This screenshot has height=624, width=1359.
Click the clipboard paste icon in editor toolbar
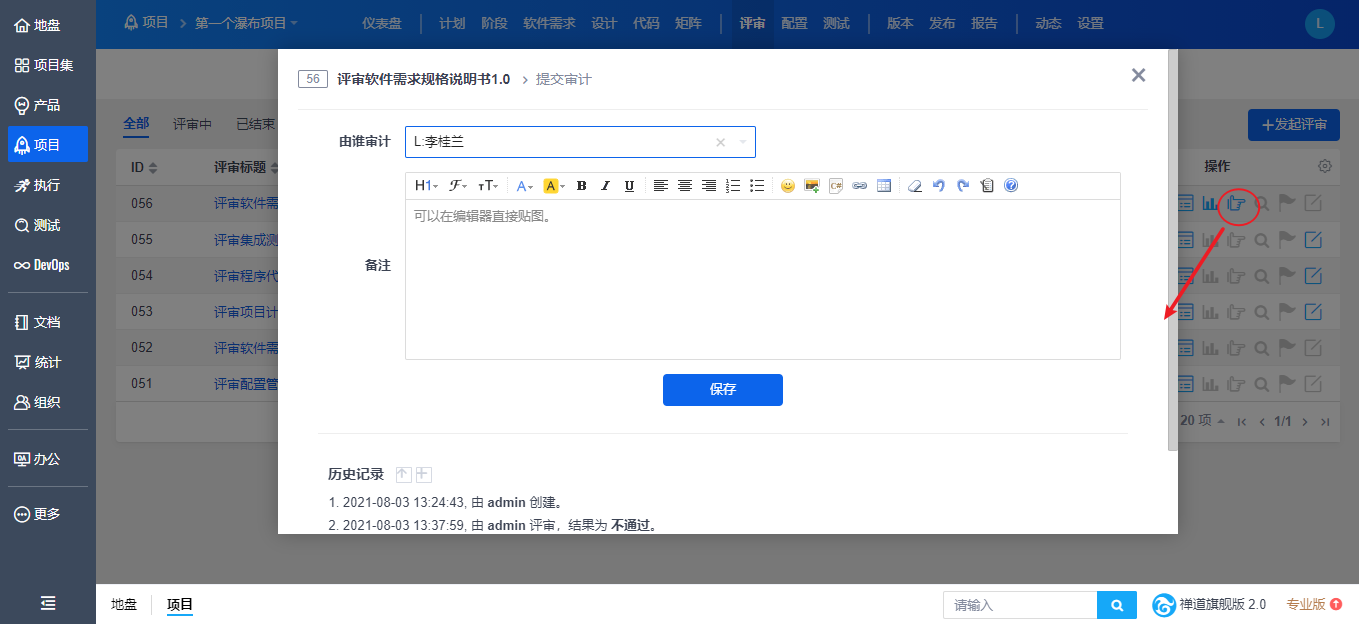coord(987,186)
